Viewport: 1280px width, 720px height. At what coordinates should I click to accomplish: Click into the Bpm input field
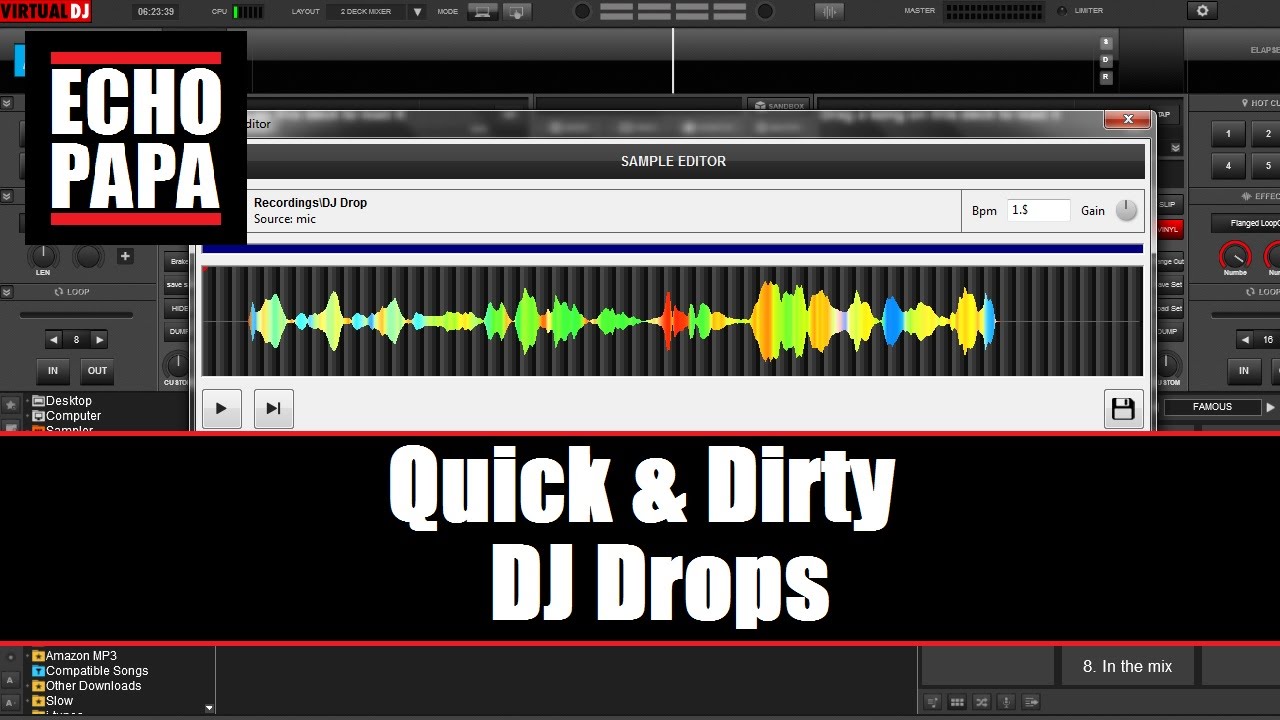click(1038, 210)
